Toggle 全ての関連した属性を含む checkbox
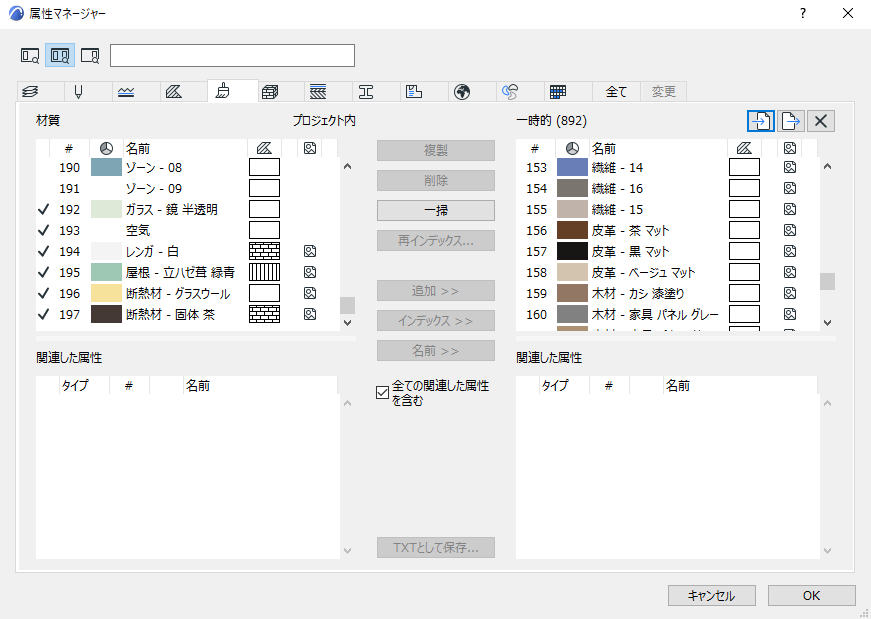 (x=382, y=393)
